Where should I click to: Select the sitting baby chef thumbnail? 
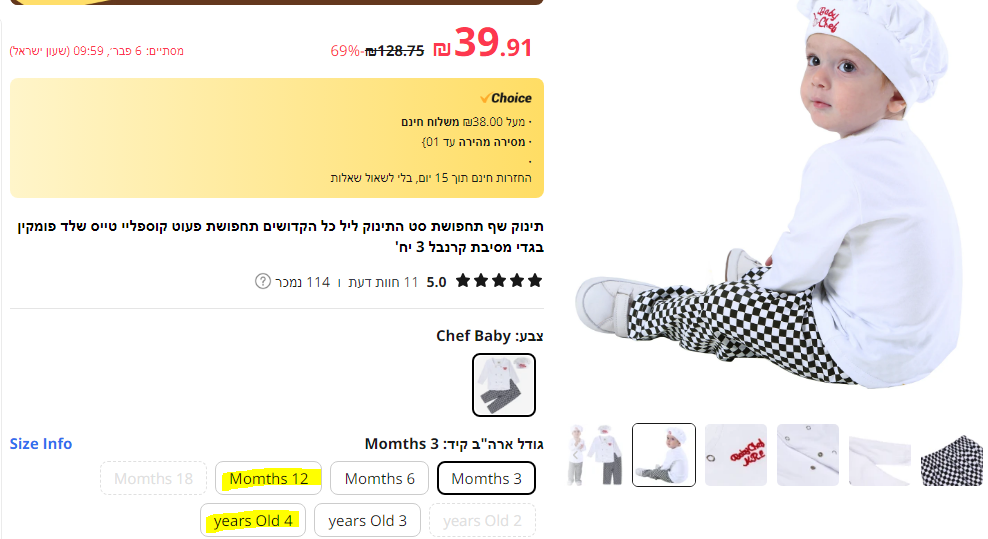pyautogui.click(x=664, y=455)
